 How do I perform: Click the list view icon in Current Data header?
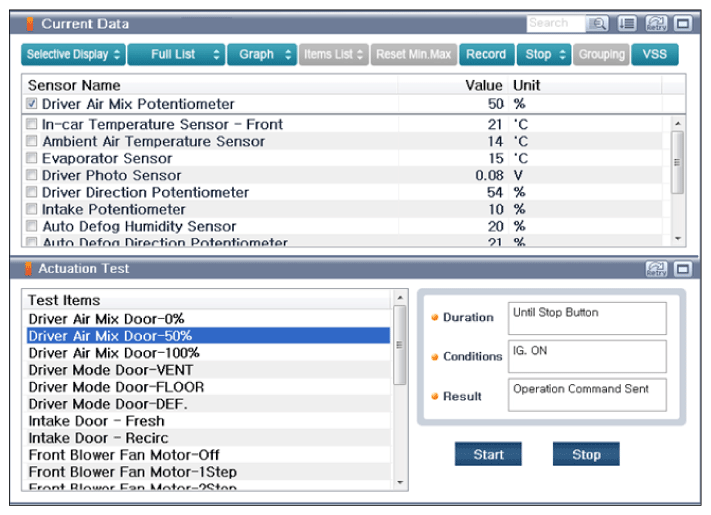coord(628,23)
